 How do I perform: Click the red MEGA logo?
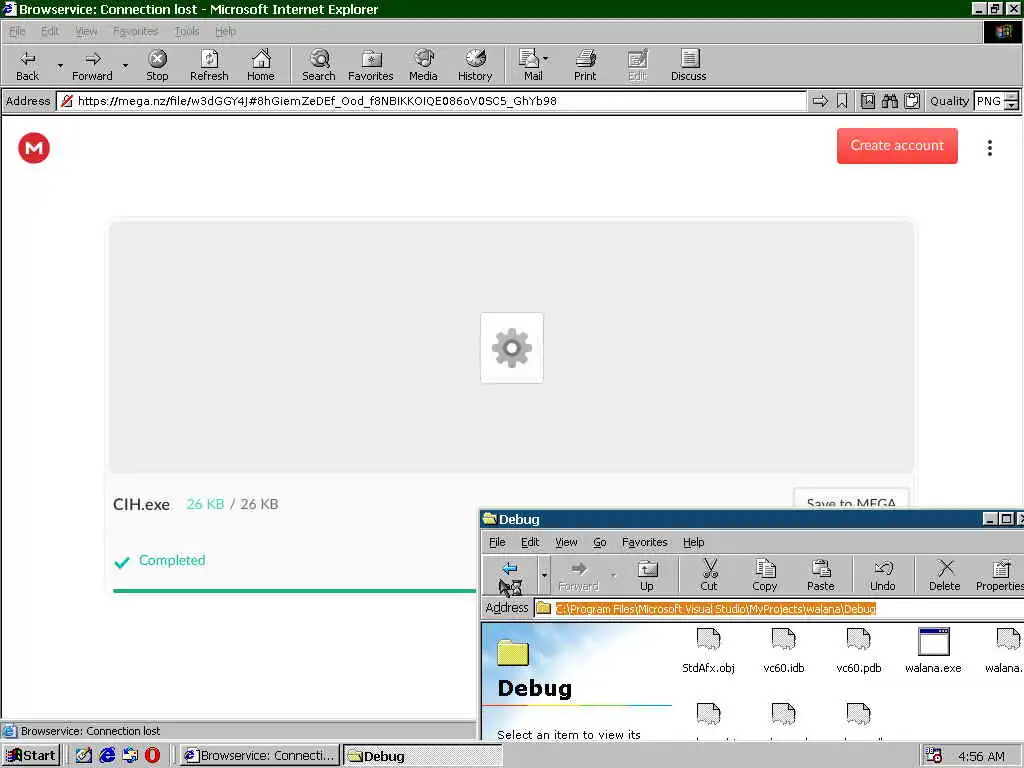pyautogui.click(x=34, y=148)
